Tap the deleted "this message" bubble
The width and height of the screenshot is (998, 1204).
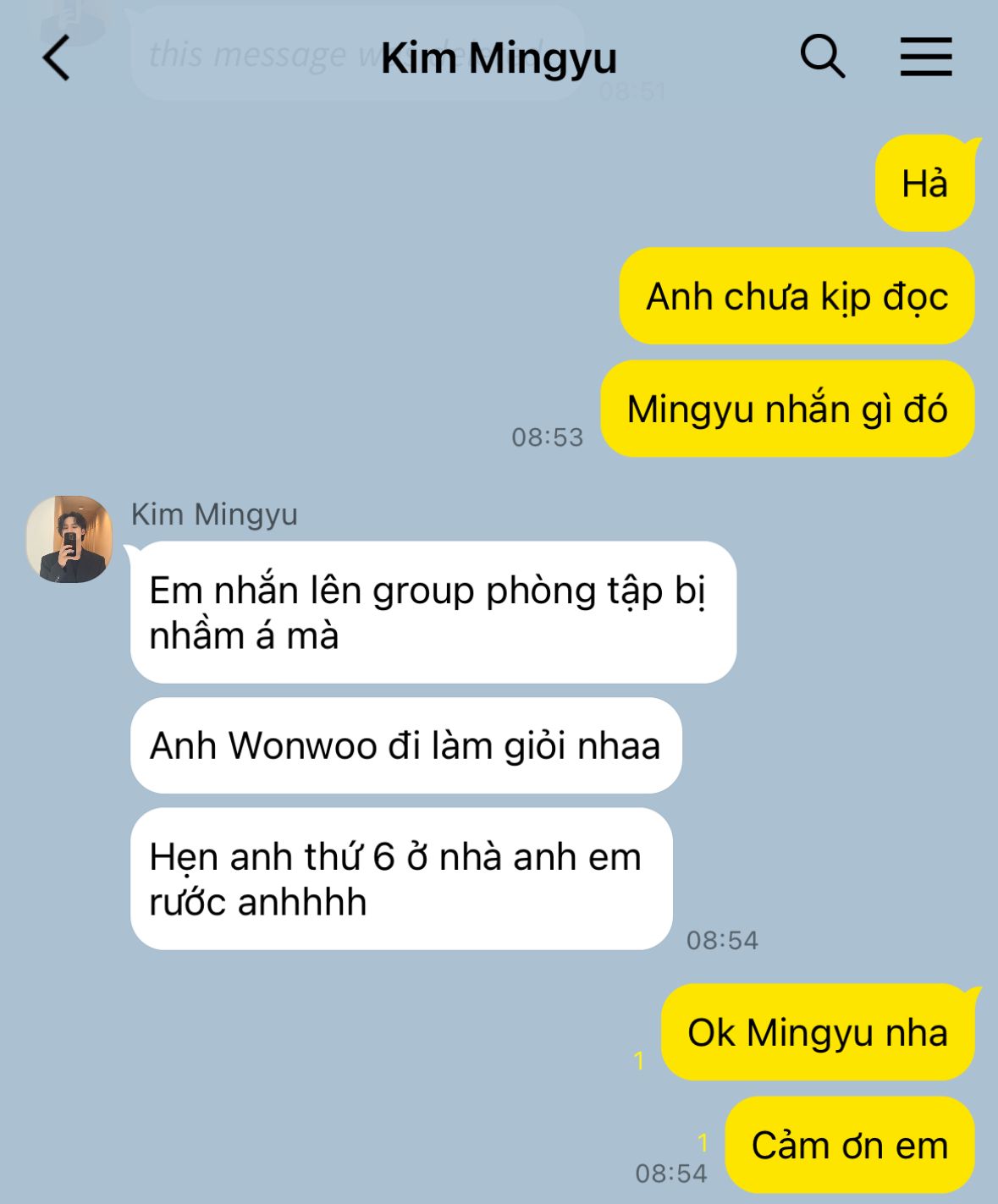click(x=356, y=53)
